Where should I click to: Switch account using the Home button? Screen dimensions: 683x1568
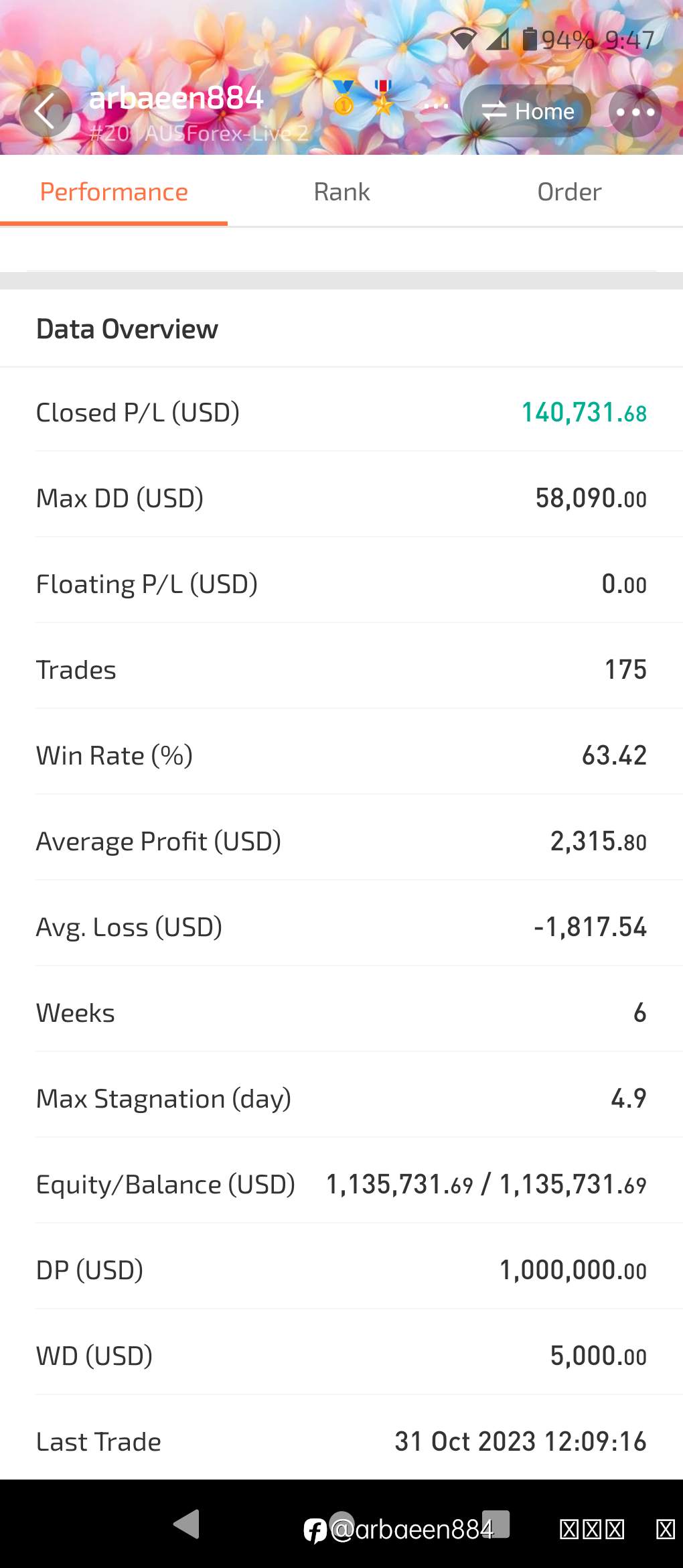click(x=527, y=111)
